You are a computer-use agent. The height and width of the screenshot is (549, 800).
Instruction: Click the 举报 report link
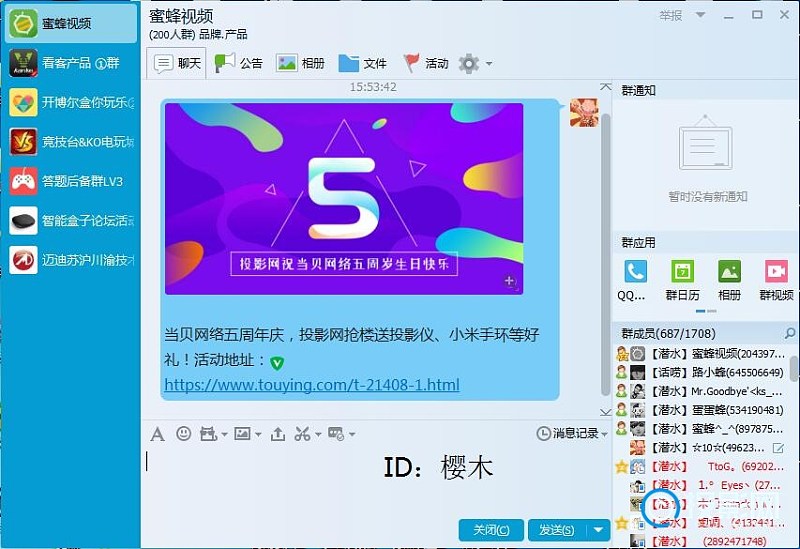670,16
